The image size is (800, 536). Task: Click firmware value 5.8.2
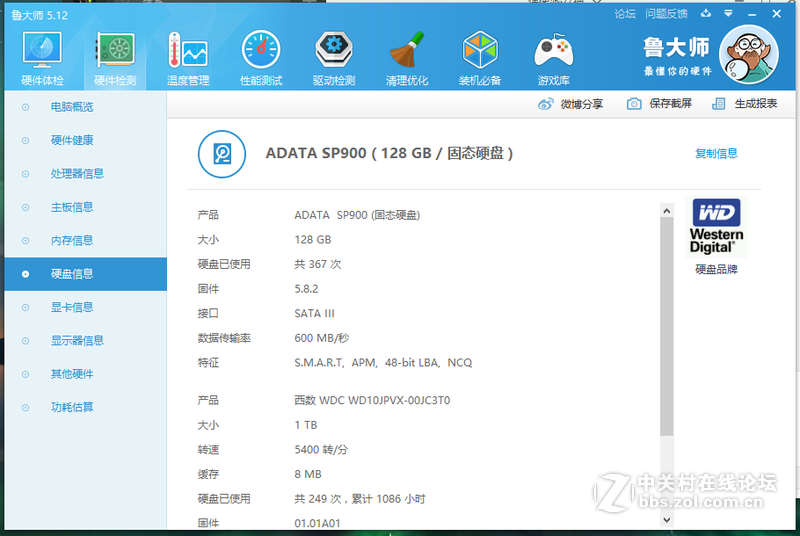306,289
